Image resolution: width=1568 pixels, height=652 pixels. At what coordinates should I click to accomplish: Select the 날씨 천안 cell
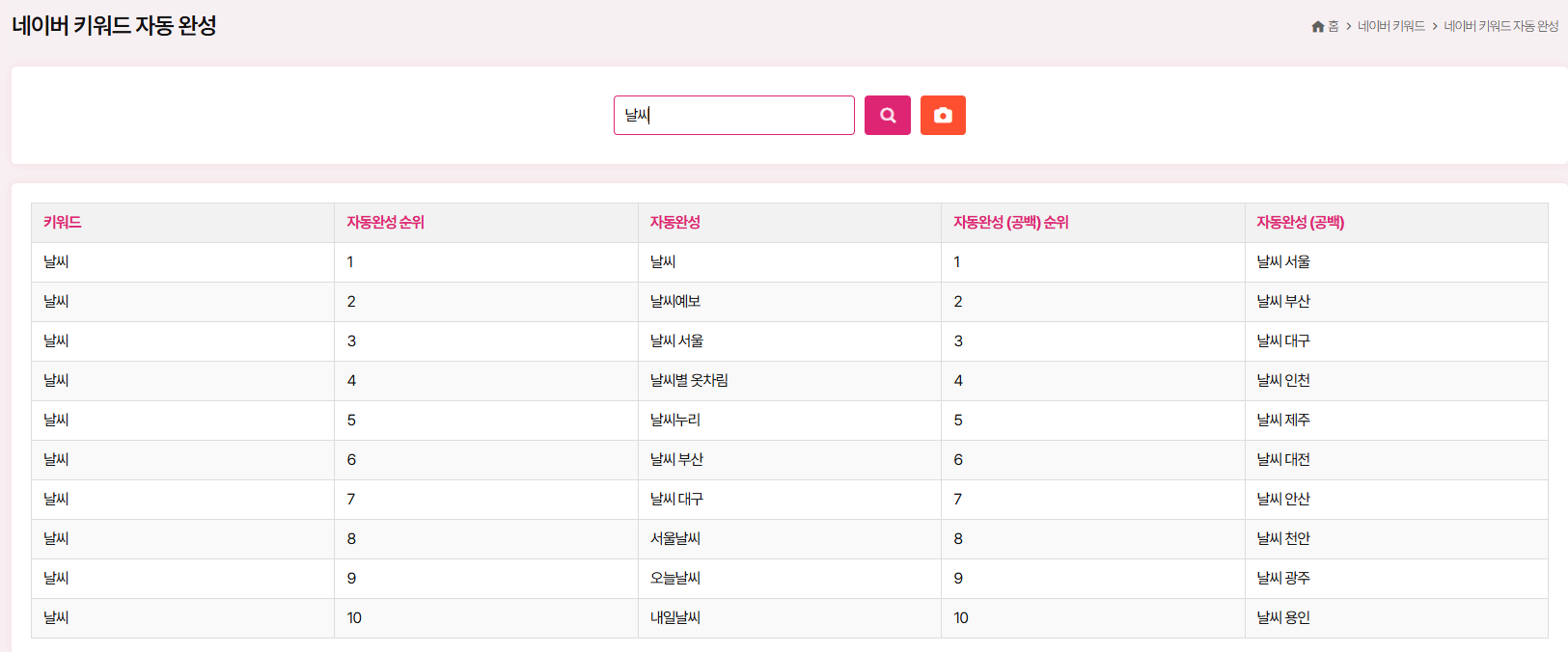click(1396, 538)
